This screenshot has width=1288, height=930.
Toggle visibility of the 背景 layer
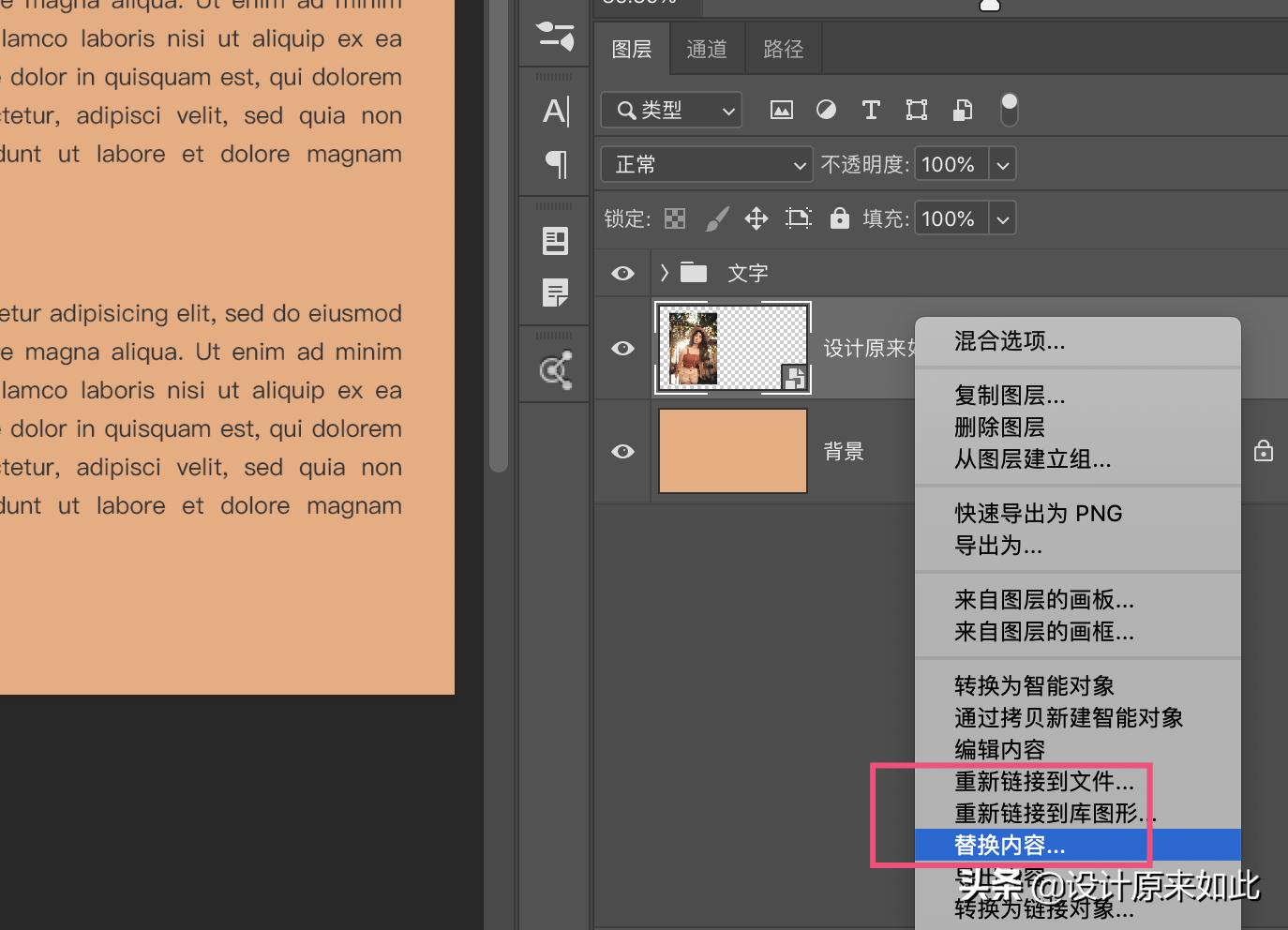click(x=622, y=451)
